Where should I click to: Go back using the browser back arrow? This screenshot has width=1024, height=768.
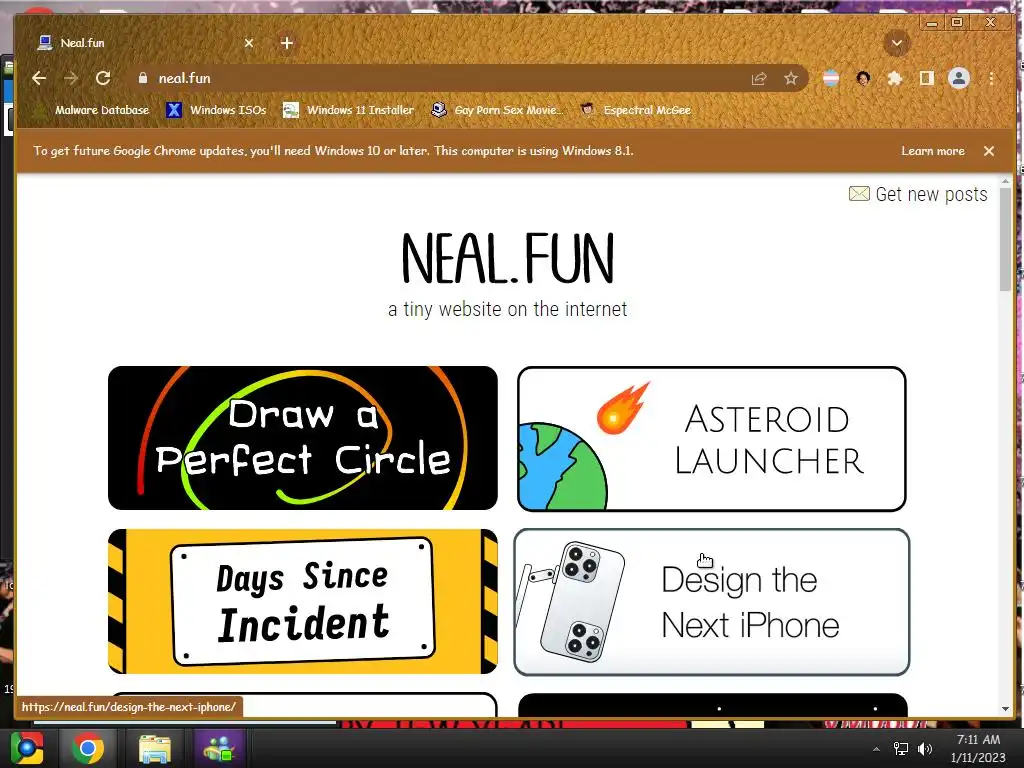(39, 78)
